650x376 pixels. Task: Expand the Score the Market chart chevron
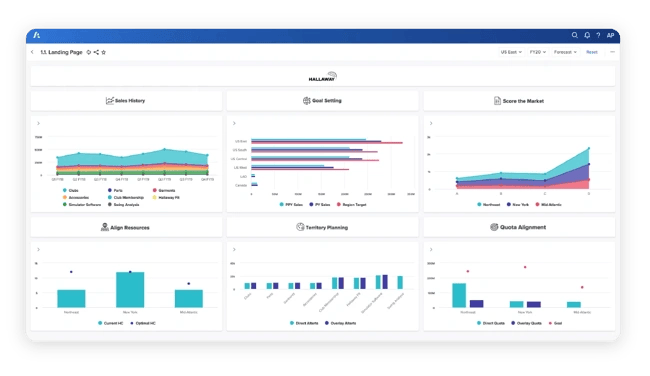(431, 123)
